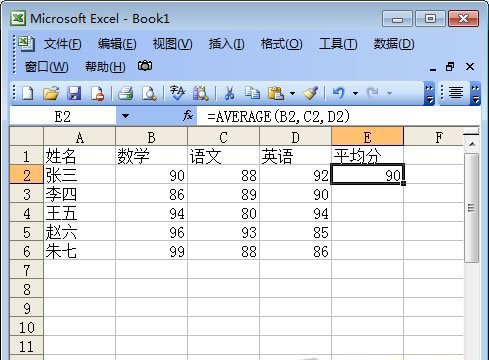Select column D header

click(295, 137)
